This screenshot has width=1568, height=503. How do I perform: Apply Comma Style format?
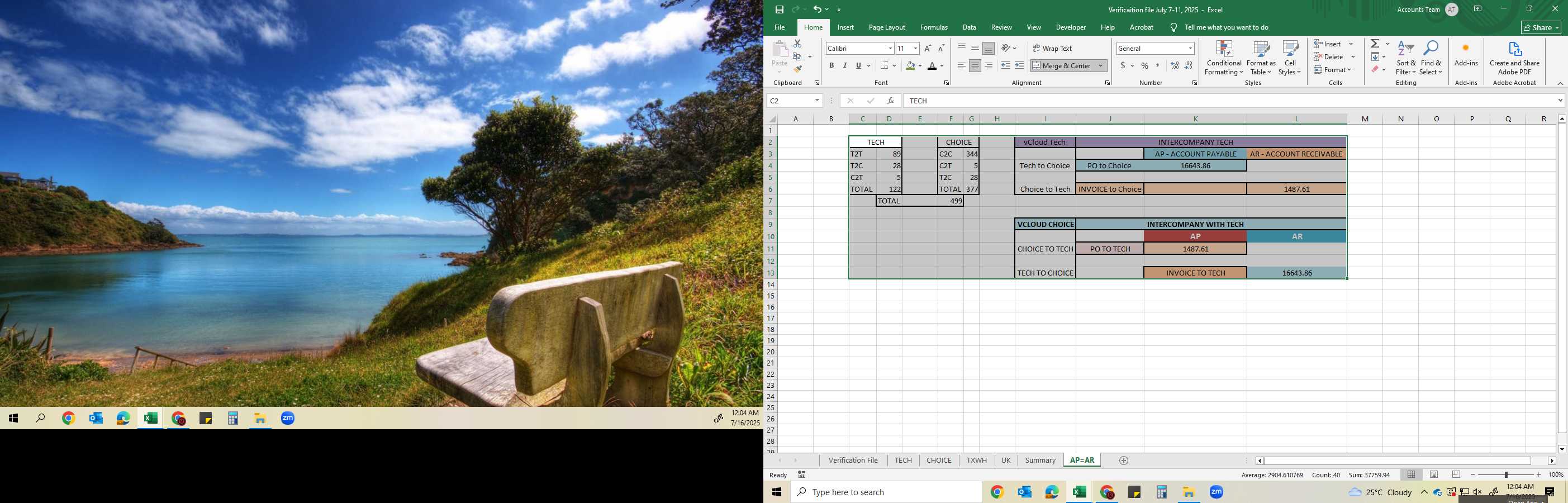pyautogui.click(x=1158, y=66)
